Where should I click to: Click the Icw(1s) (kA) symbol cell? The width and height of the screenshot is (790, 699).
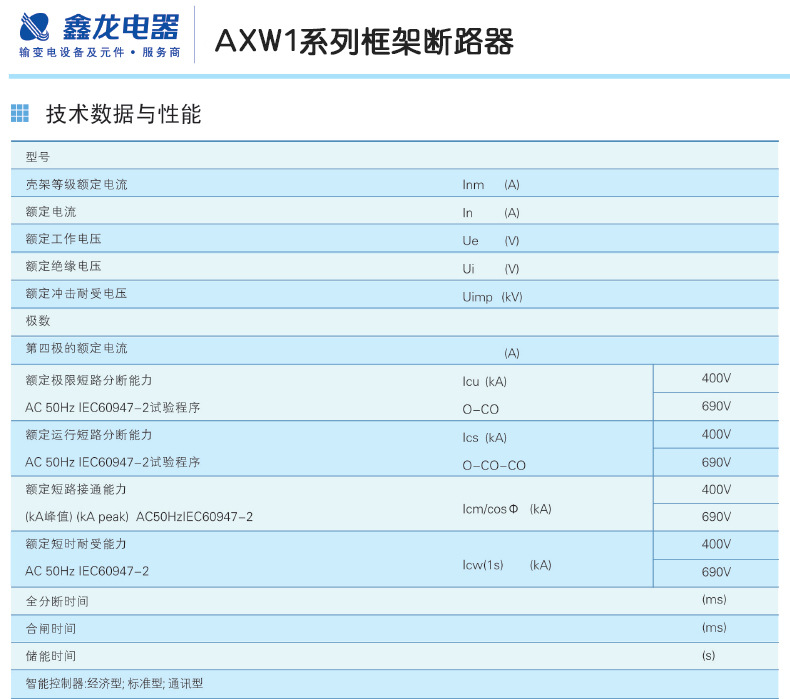click(506, 565)
